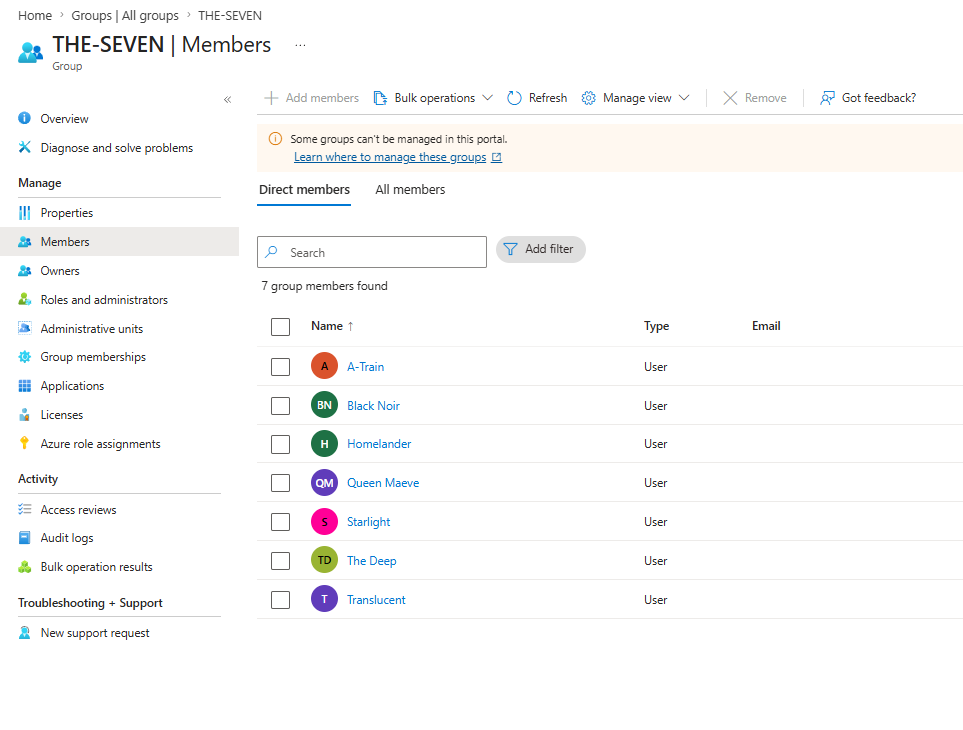Viewport: 963px width, 730px height.
Task: Click the Type column header
Action: pyautogui.click(x=656, y=326)
